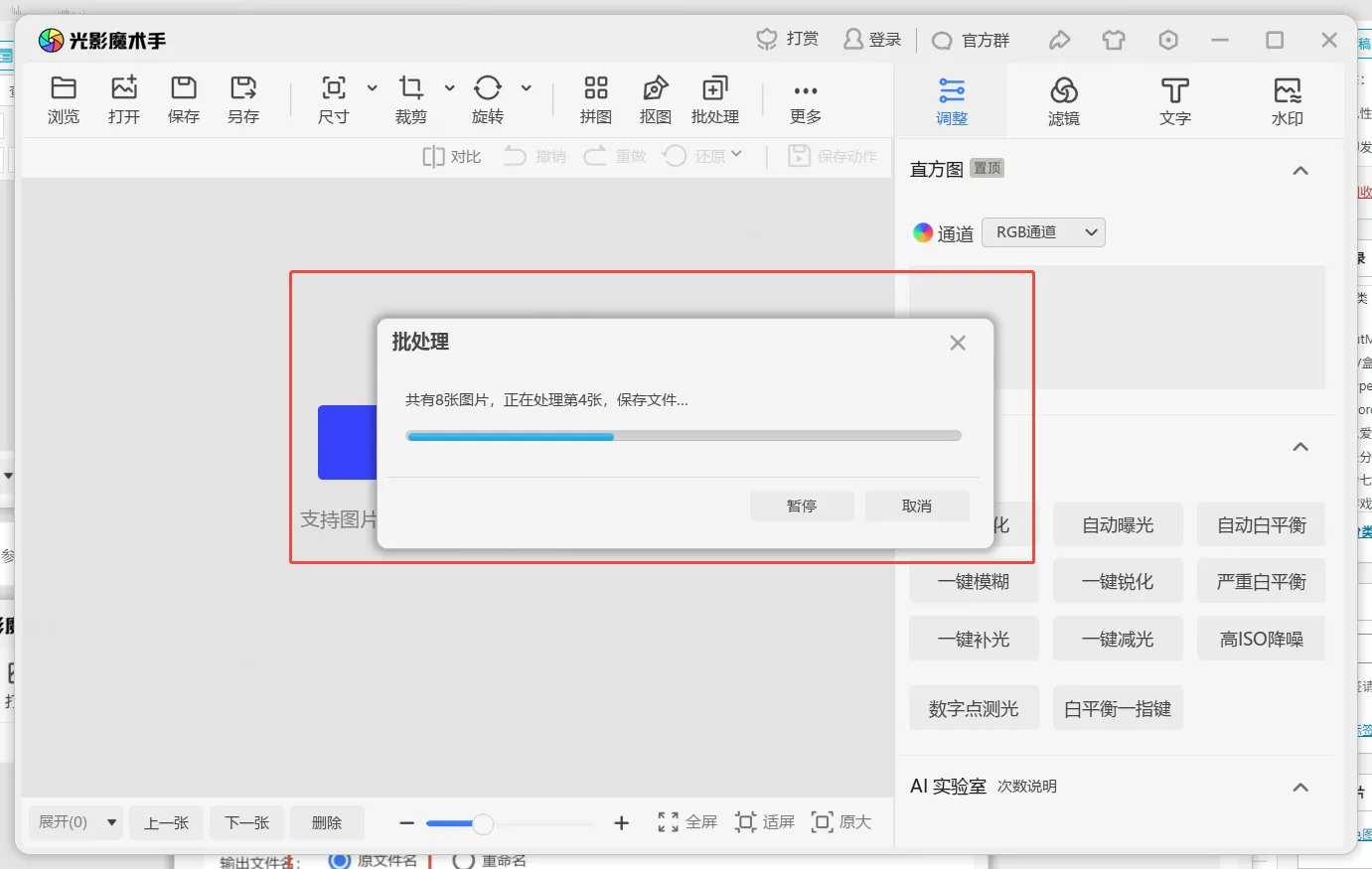Viewport: 1372px width, 869px height.
Task: Open the 次数说明 link
Action: (1027, 787)
